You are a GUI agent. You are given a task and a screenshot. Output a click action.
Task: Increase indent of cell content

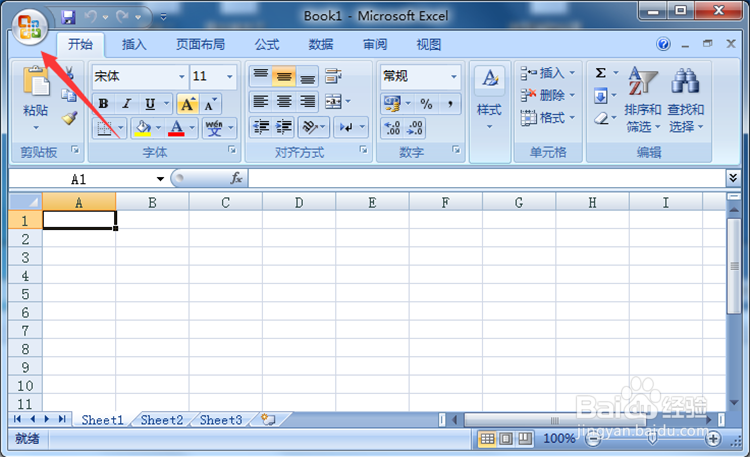[x=284, y=127]
